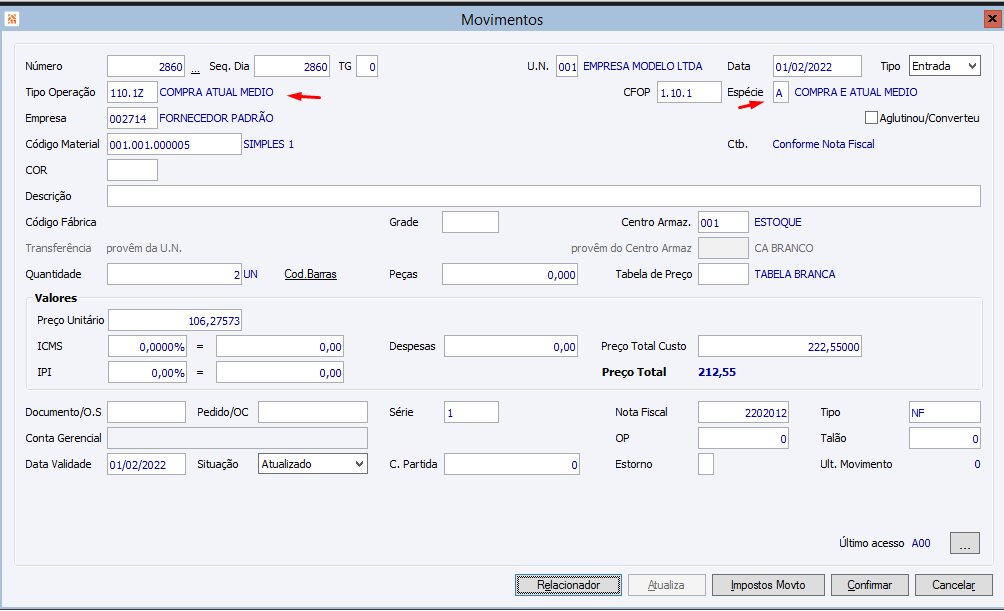Click the disabled Atualiza button
Viewport: 1004px width, 611px height.
pyautogui.click(x=667, y=585)
